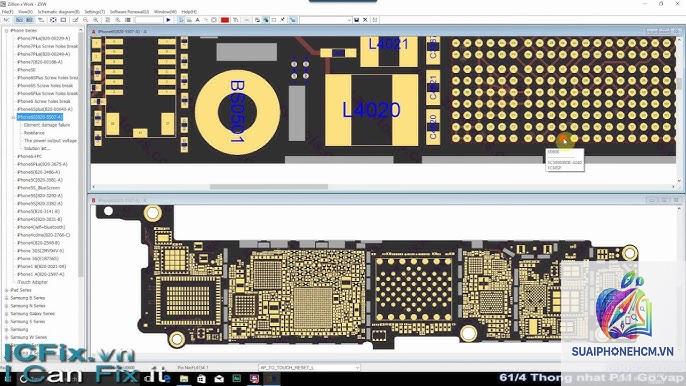The width and height of the screenshot is (686, 386).
Task: Select 'Element damage failure' tree item
Action: [47, 125]
